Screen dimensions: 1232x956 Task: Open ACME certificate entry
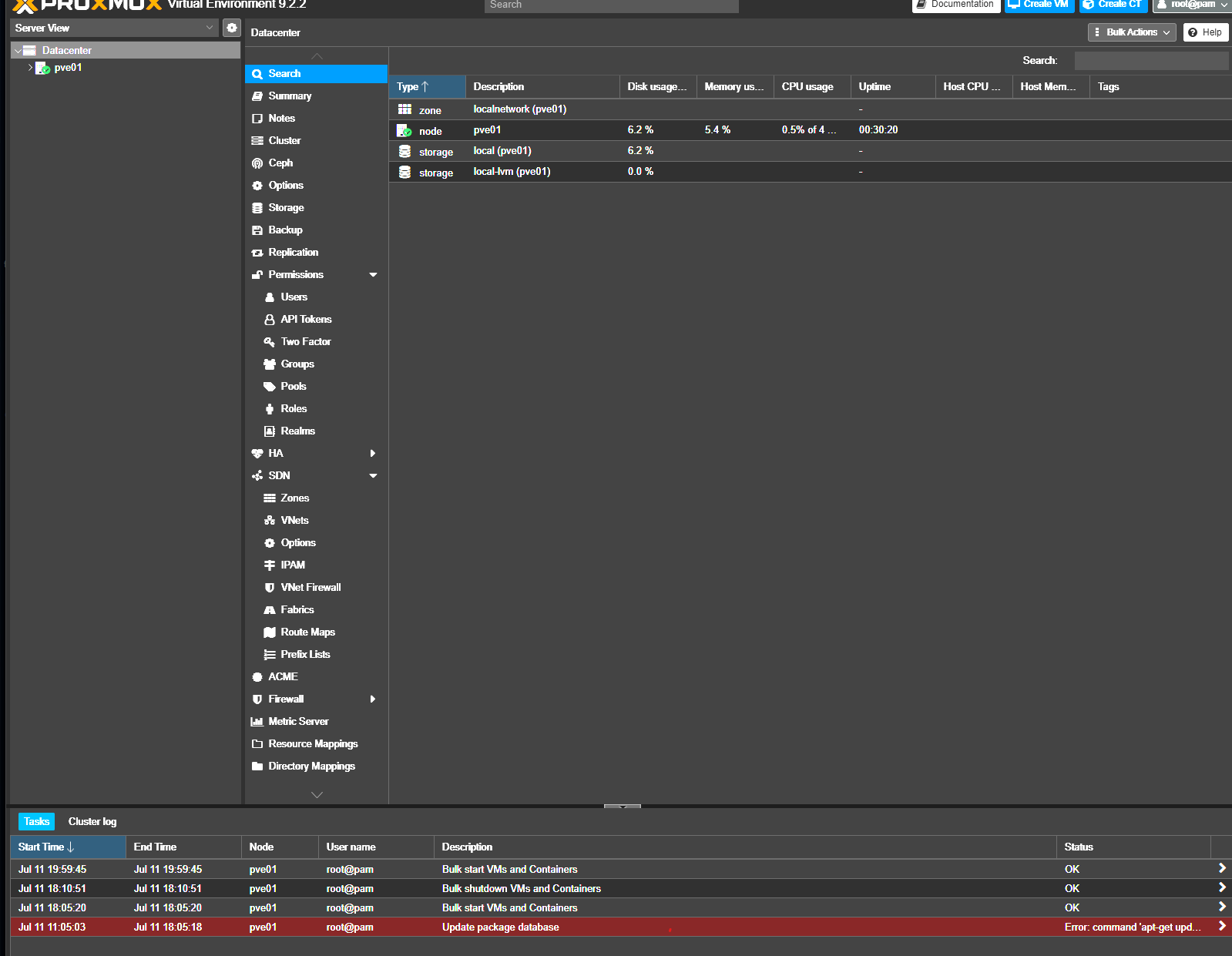316,676
